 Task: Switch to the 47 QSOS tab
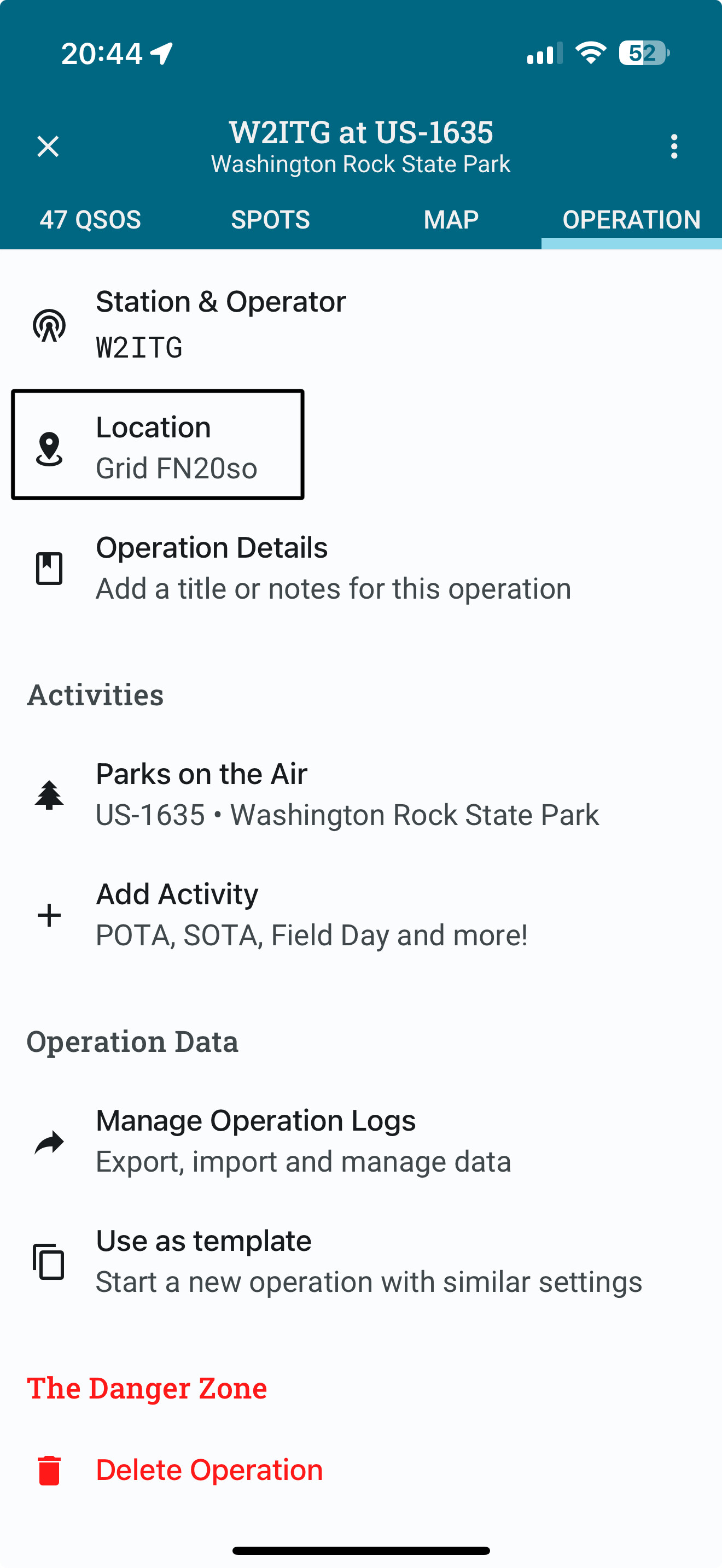click(90, 220)
